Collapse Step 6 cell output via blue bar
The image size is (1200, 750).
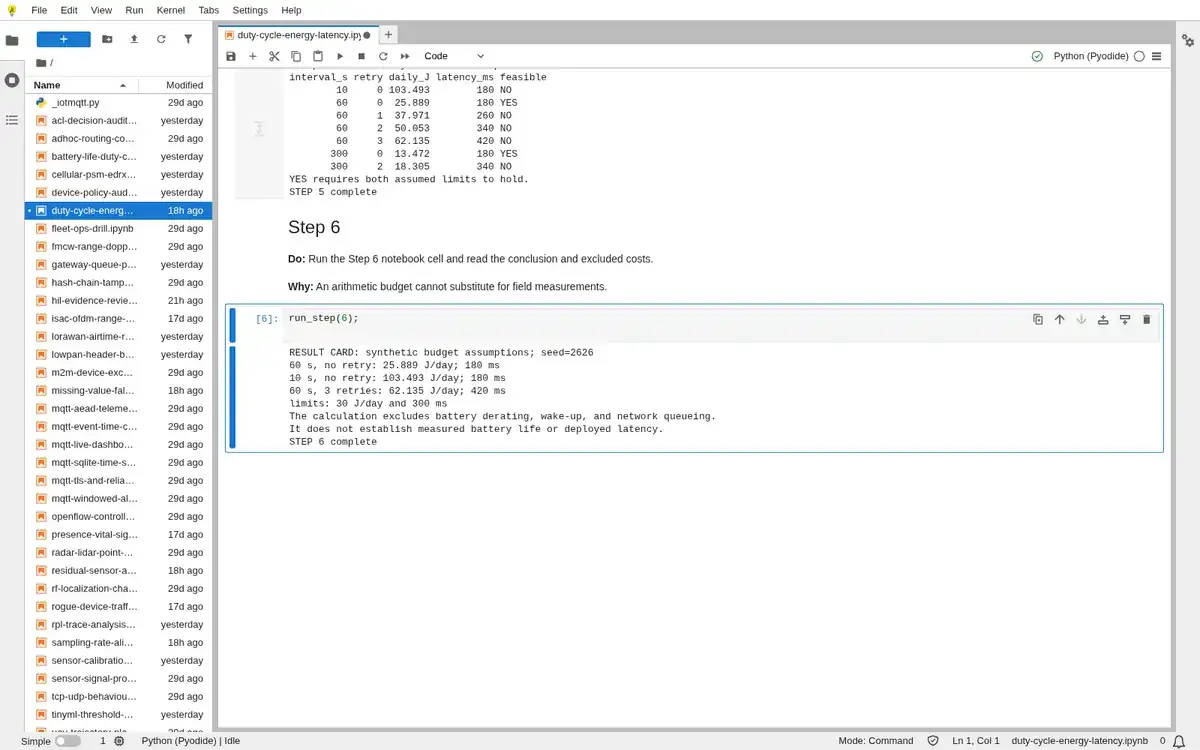click(232, 397)
